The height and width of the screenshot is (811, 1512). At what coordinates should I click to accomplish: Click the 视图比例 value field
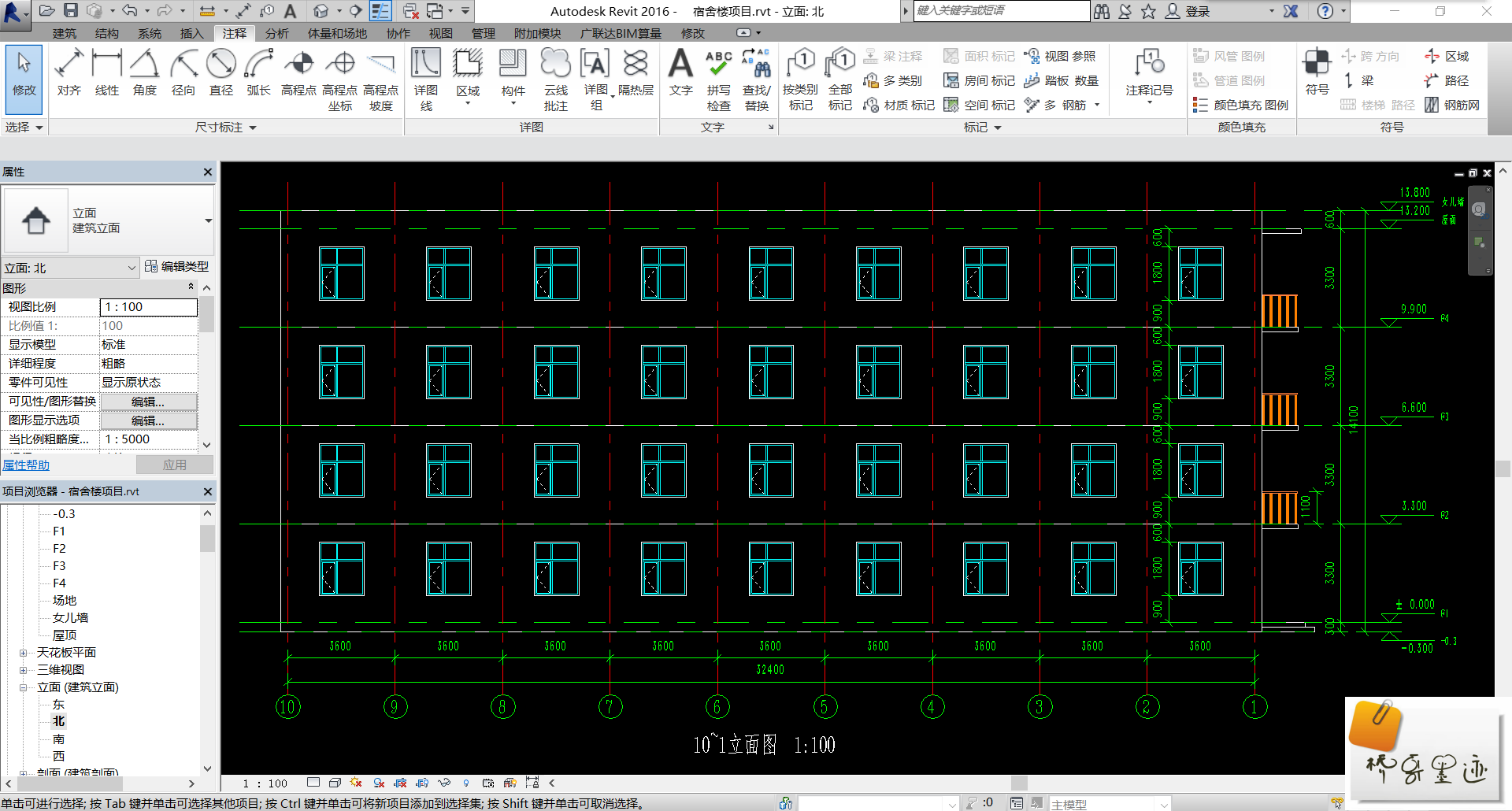point(149,307)
